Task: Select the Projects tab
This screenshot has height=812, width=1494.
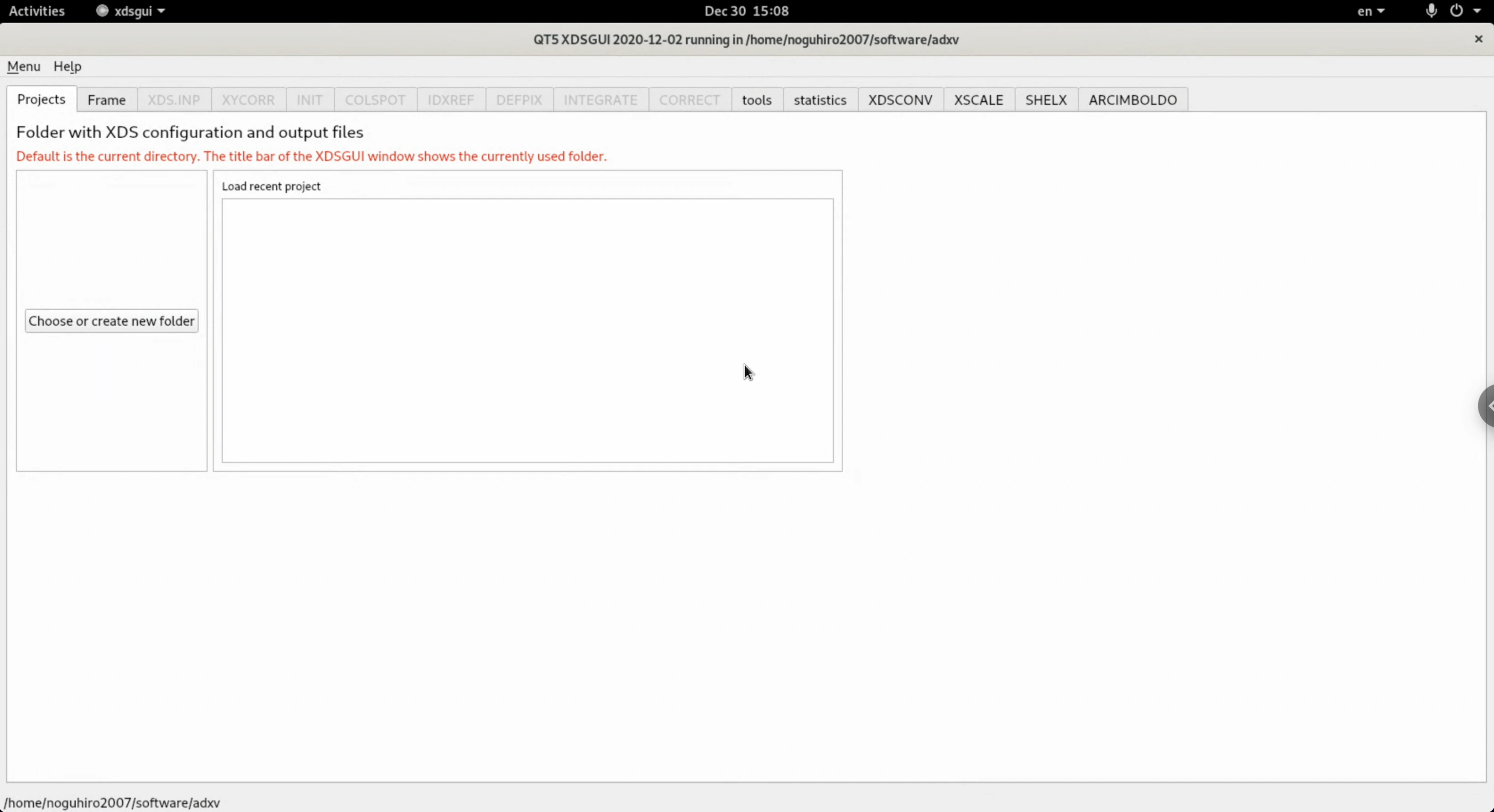Action: coord(41,99)
